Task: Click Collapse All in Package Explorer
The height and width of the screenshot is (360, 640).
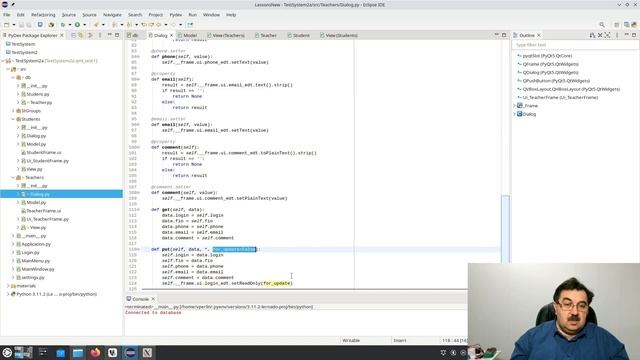Action: tap(73, 36)
